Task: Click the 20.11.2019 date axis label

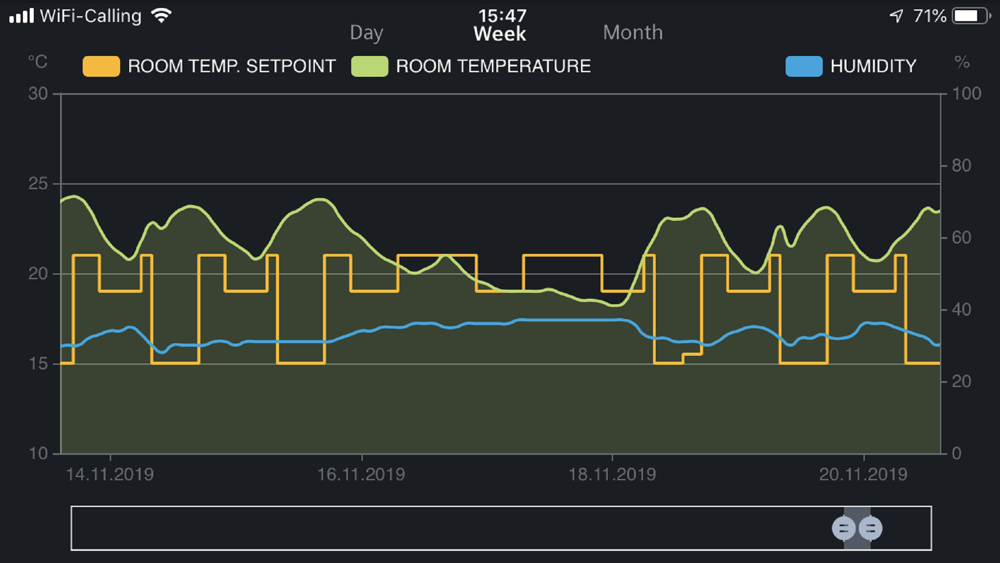Action: pyautogui.click(x=863, y=474)
